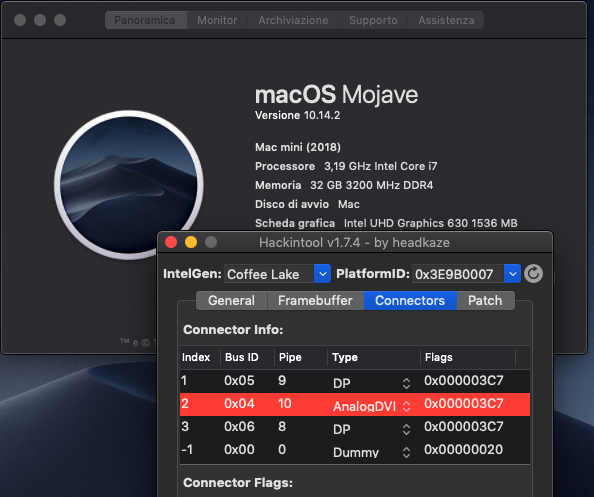Reload the PlatformID with the refresh icon
This screenshot has width=594, height=497.
click(533, 274)
